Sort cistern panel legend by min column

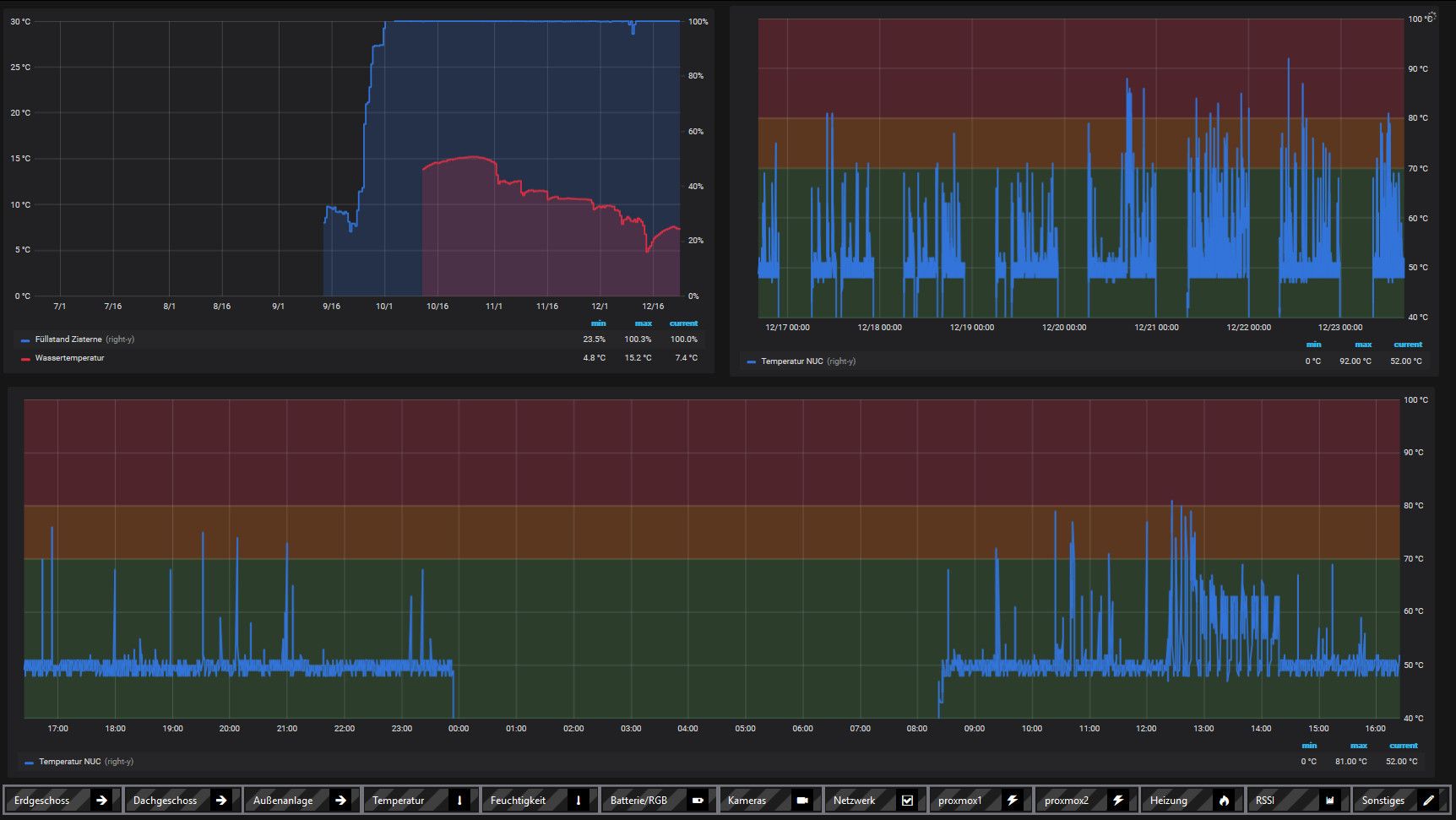[598, 323]
